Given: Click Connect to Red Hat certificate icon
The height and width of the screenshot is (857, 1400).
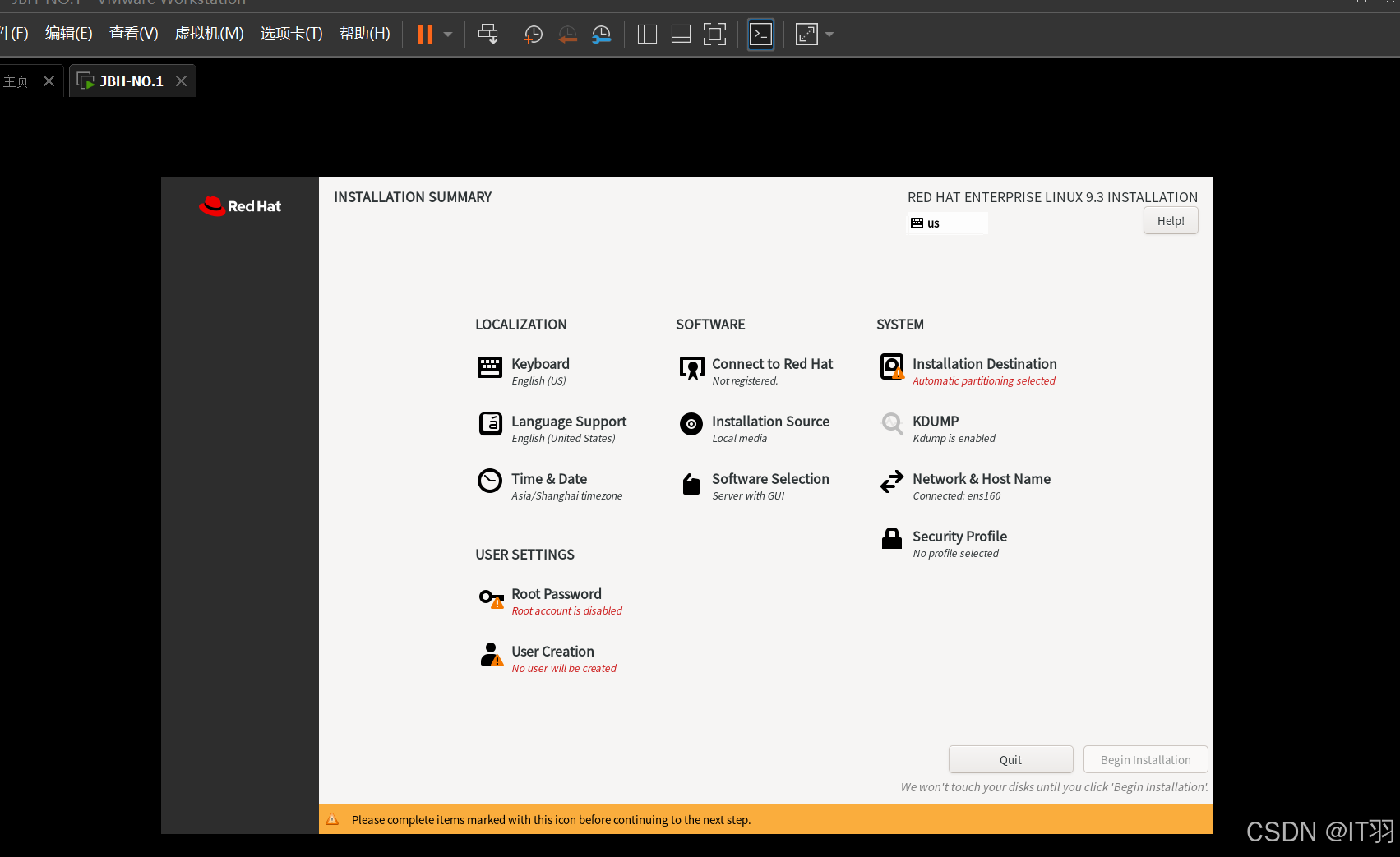Looking at the screenshot, I should pos(691,368).
